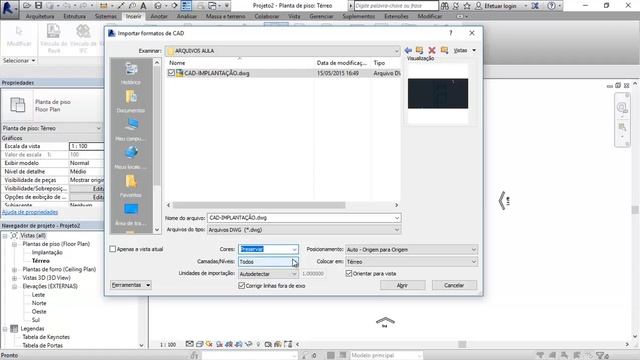Click the sign-in user icon beside Efetuar login
Viewport: 640px width, 360px height.
point(479,6)
